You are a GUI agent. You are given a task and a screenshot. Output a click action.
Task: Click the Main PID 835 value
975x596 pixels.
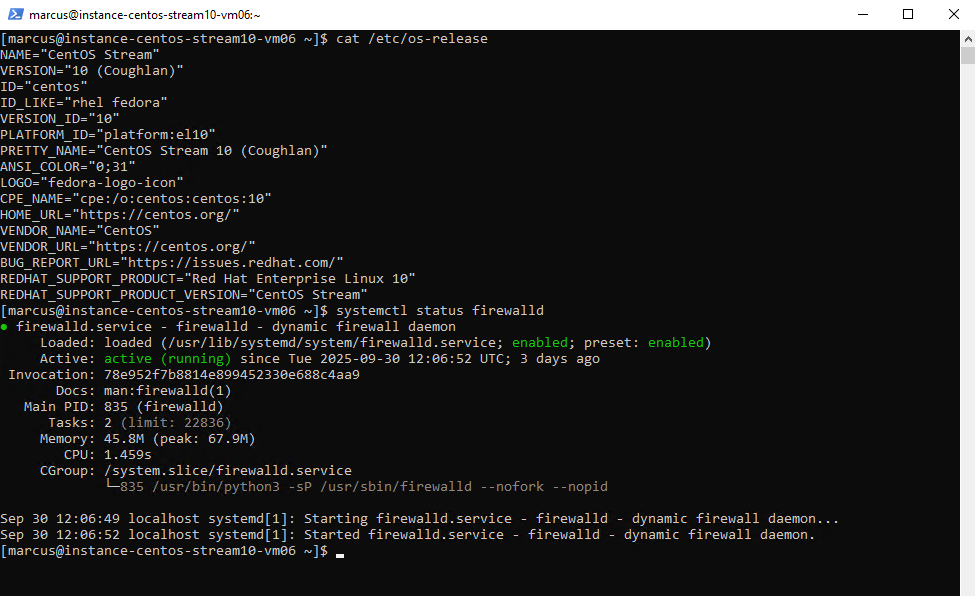coord(116,406)
